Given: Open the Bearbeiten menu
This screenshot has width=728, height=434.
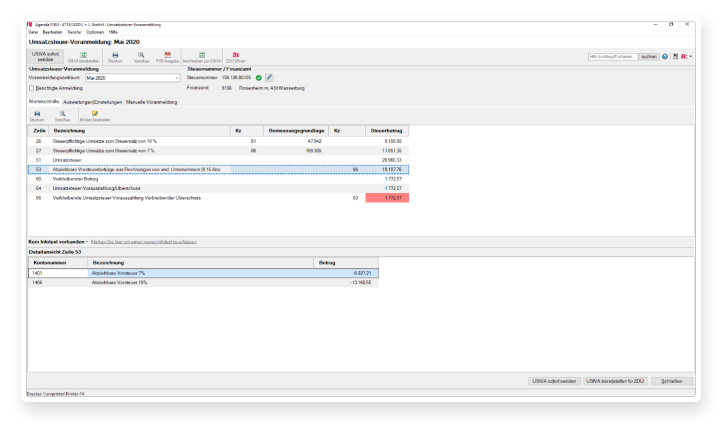Looking at the screenshot, I should tap(52, 32).
